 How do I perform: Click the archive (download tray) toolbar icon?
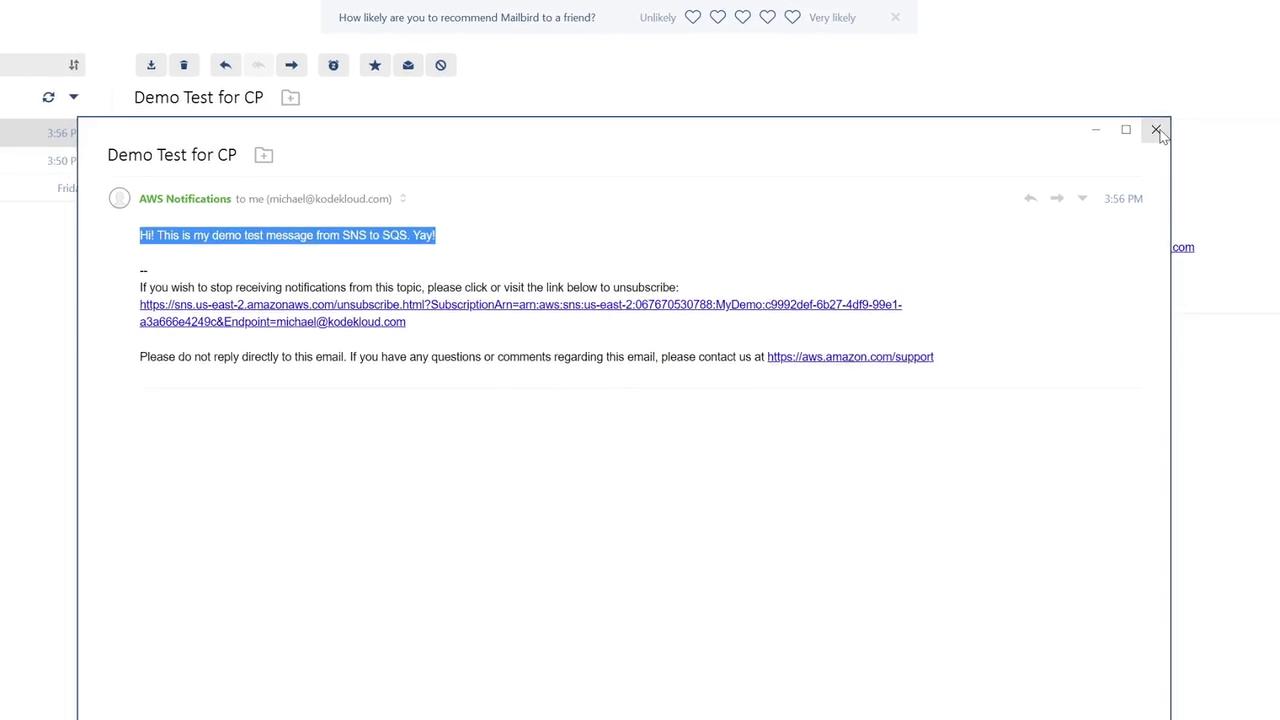[x=151, y=65]
